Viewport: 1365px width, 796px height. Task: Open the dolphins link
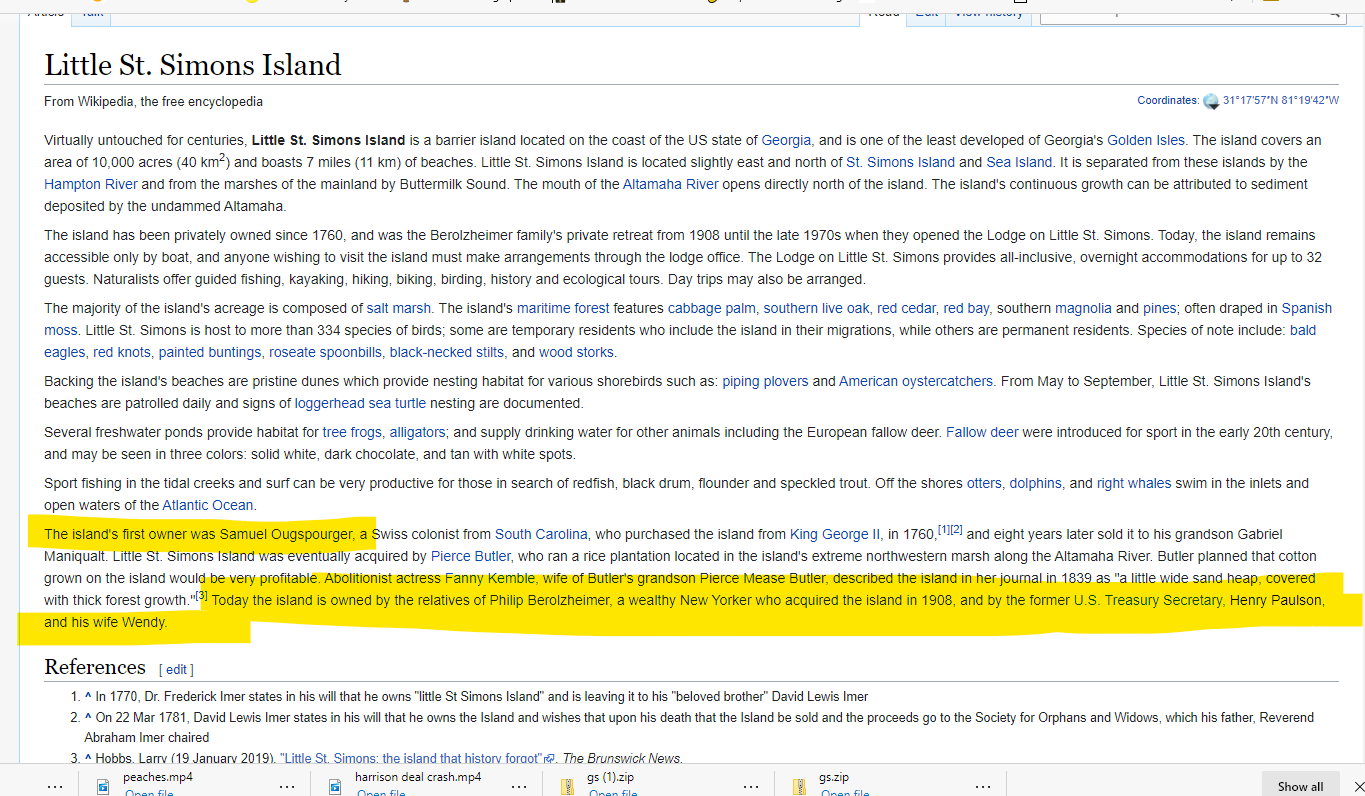pyautogui.click(x=1037, y=483)
